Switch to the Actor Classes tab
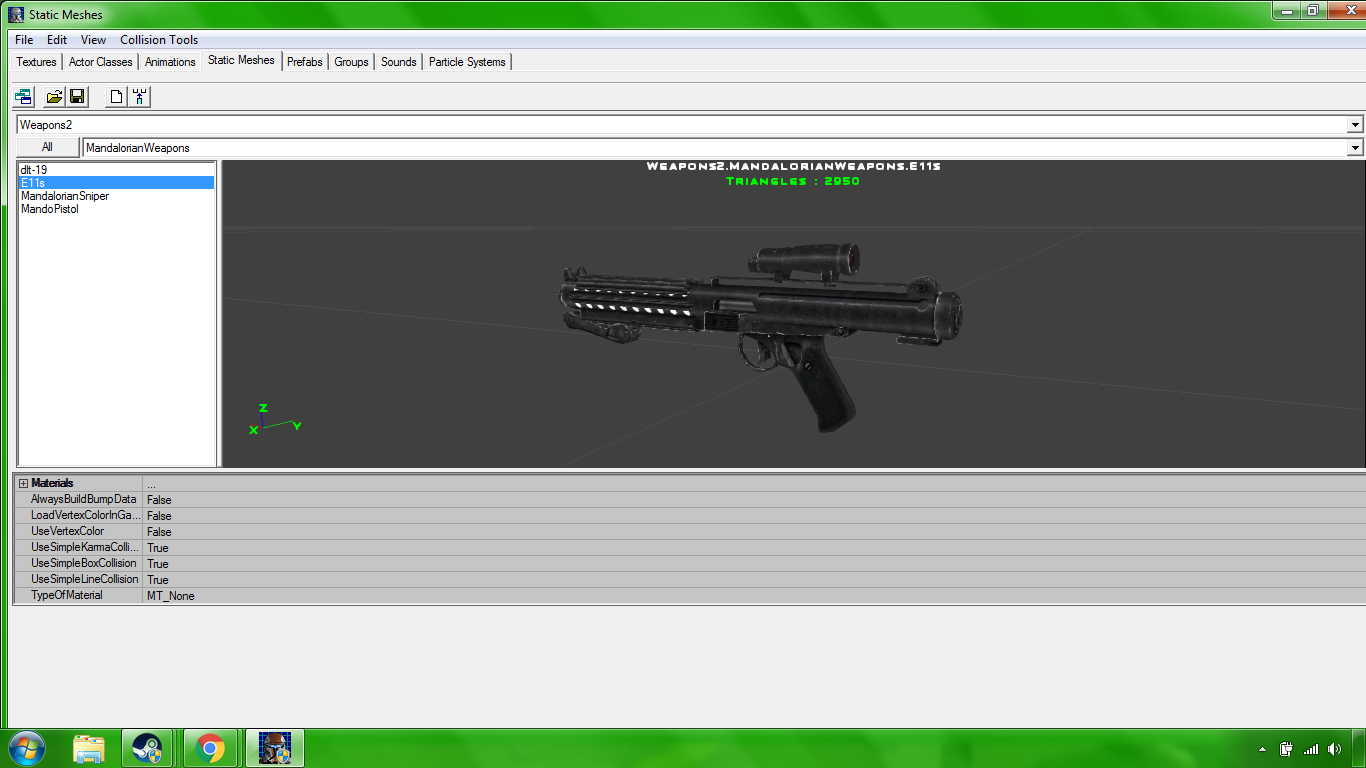1366x768 pixels. click(x=101, y=62)
